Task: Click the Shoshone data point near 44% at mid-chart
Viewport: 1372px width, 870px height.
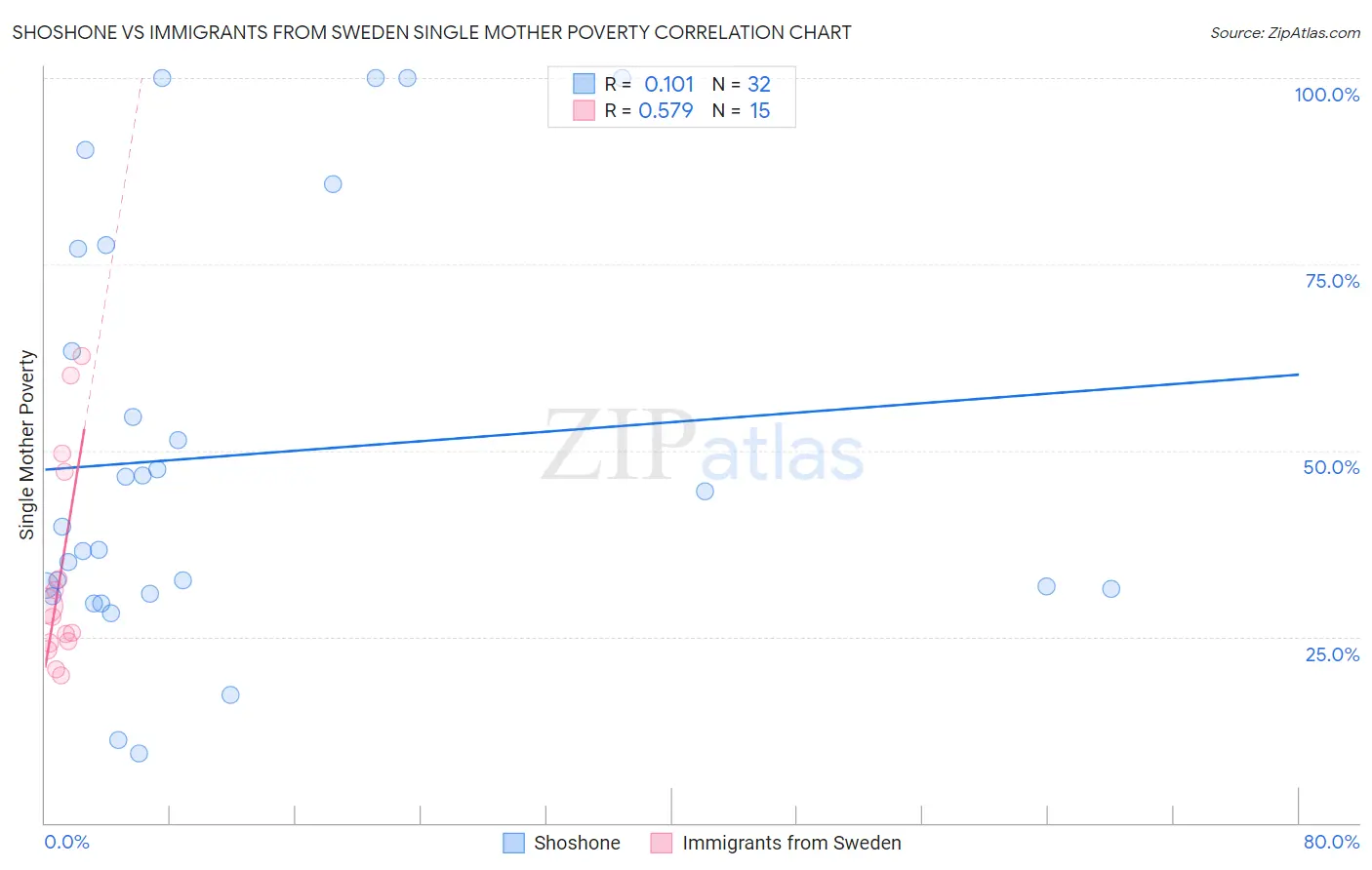Action: [705, 491]
